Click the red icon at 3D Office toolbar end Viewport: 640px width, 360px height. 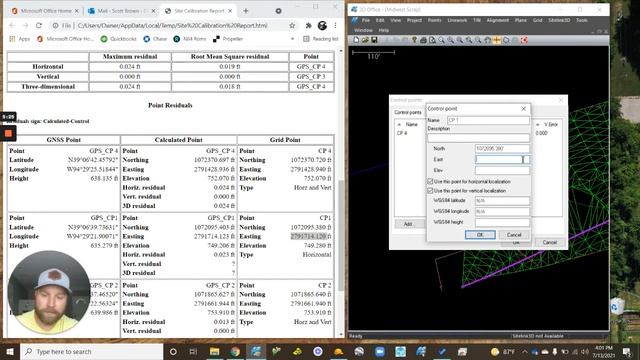click(x=524, y=40)
